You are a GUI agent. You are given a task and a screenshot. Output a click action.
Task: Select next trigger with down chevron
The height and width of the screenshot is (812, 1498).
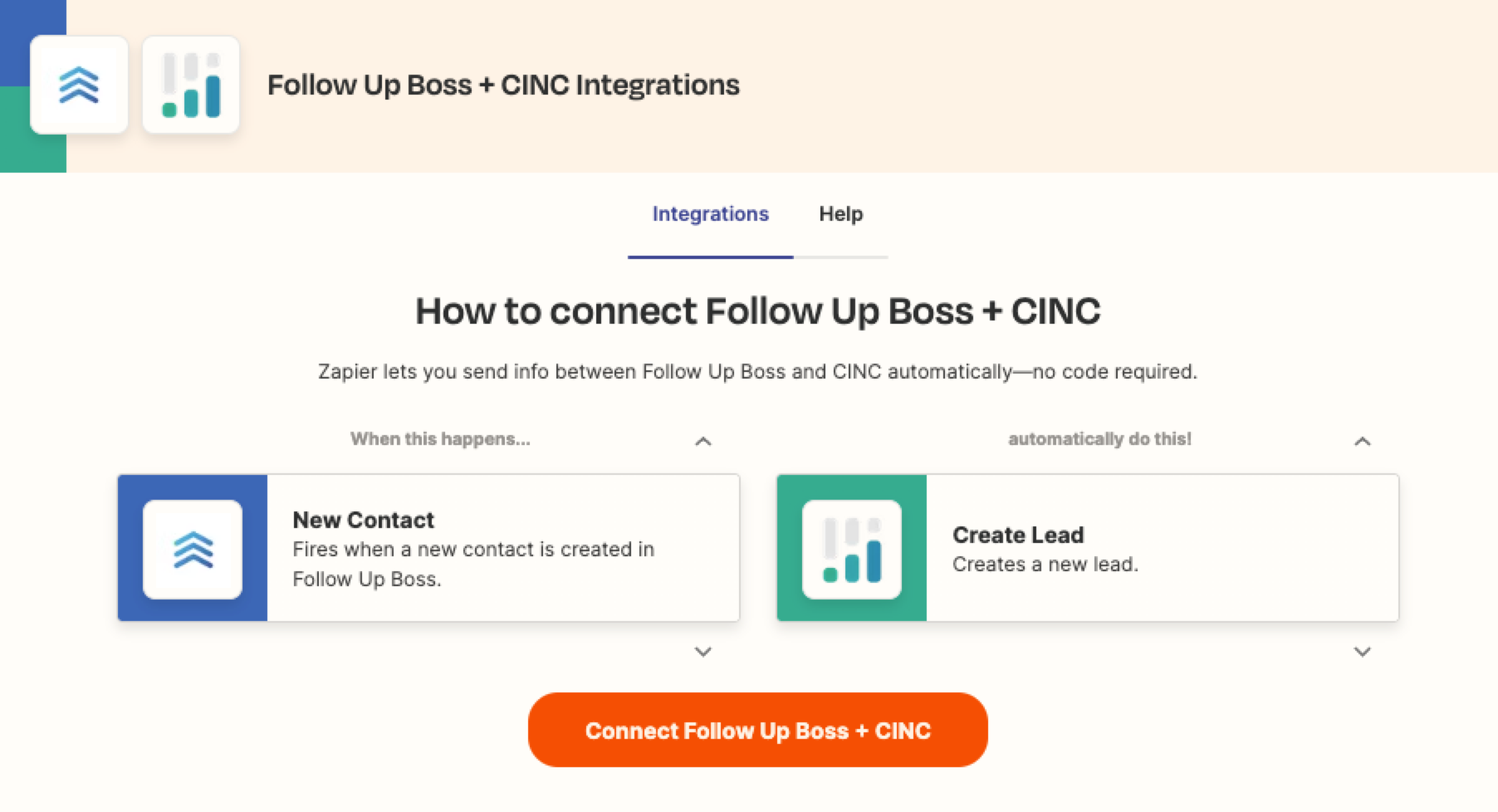point(703,652)
